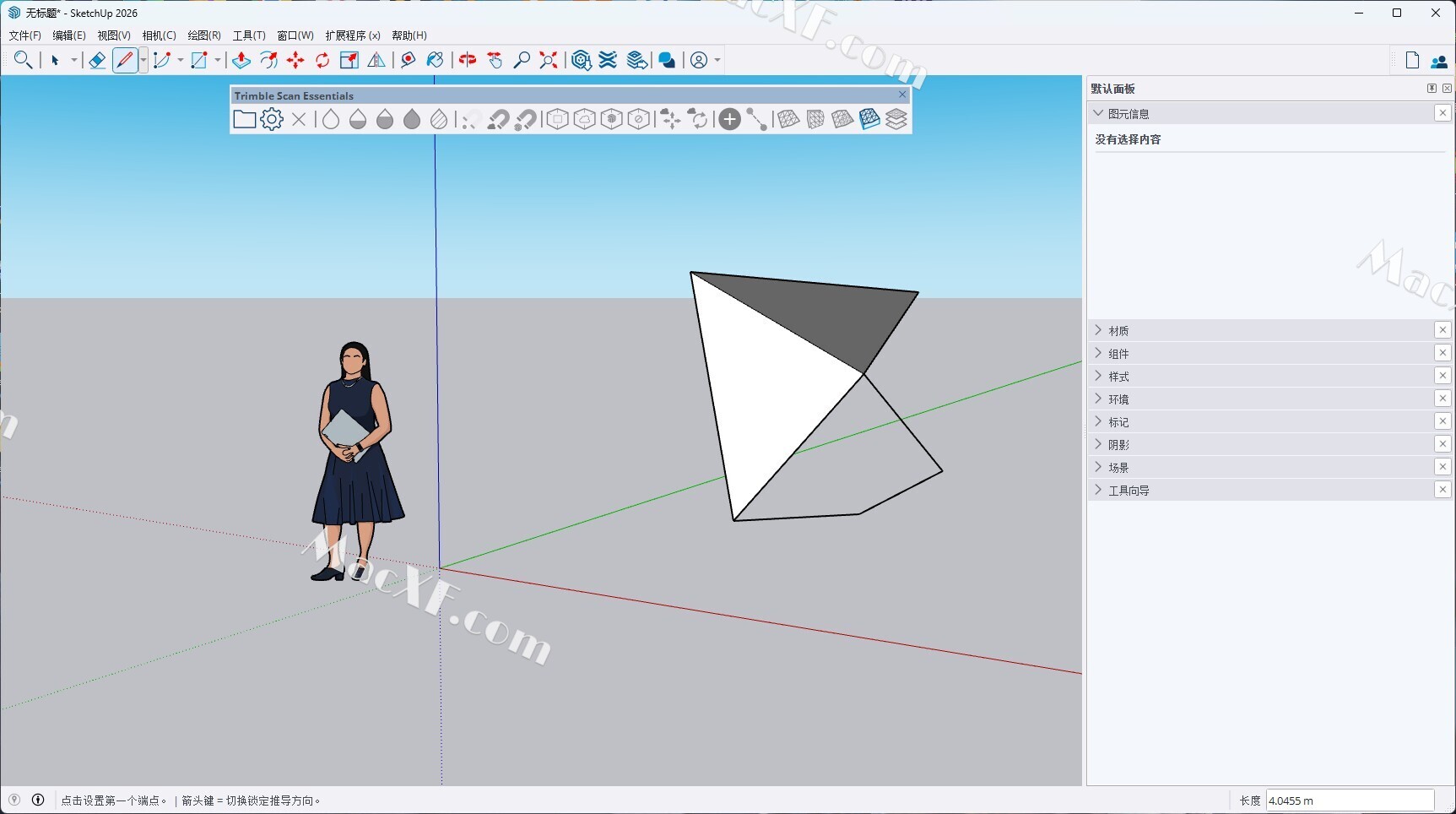Open the 扩展程序 menu
This screenshot has width=1456, height=814.
coord(352,35)
